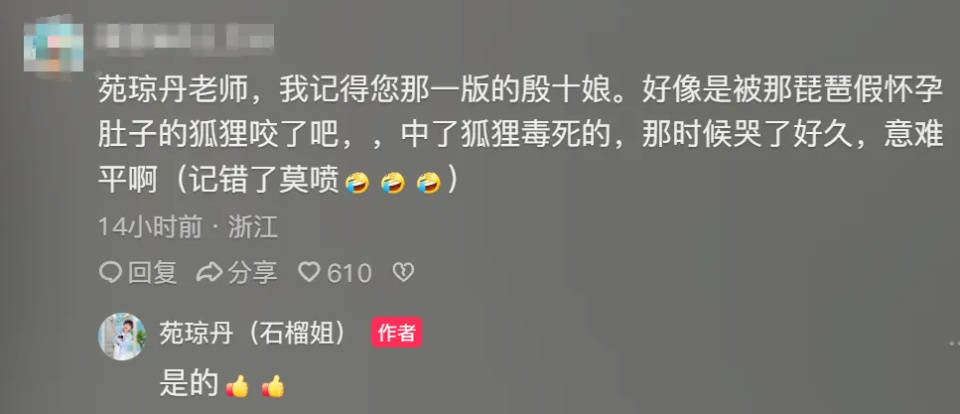Click the 610 likes count
Screen dimensions: 960x414
(349, 273)
